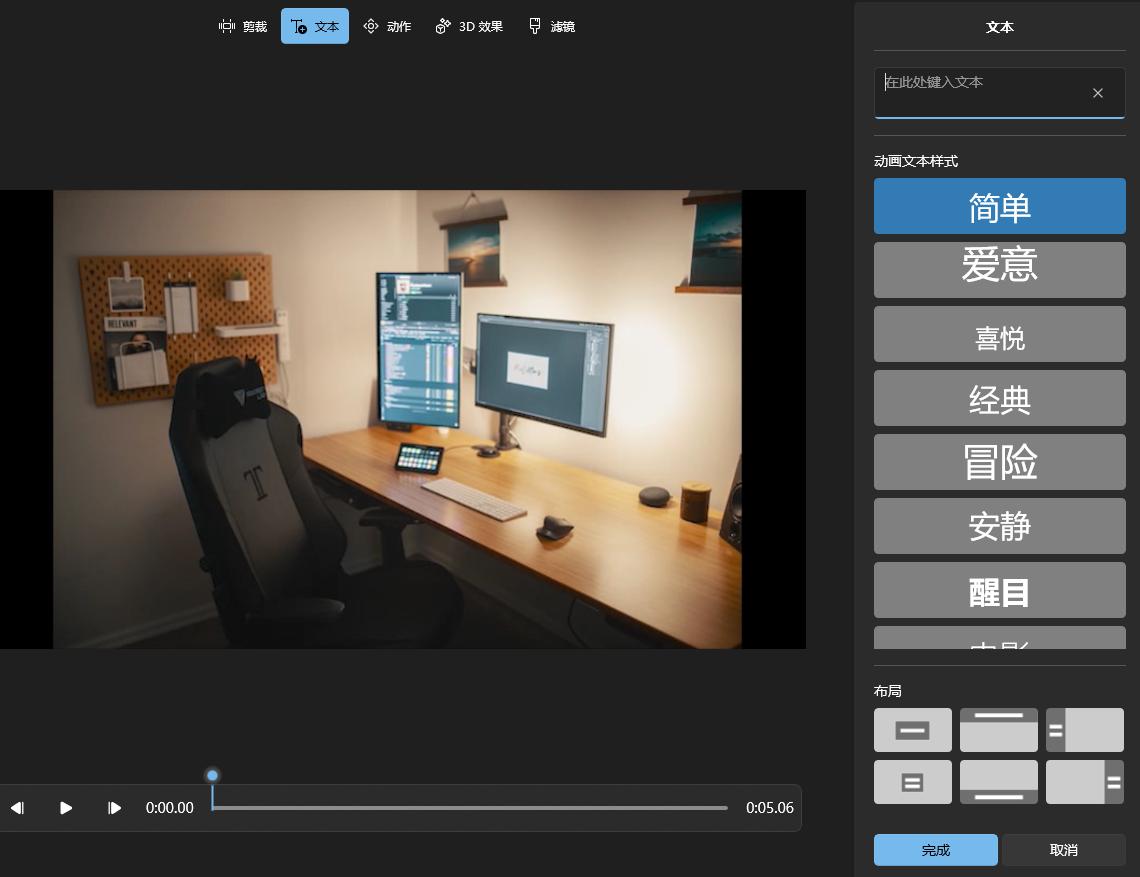Viewport: 1140px width, 877px height.
Task: Step forward to the next frame
Action: pos(114,808)
